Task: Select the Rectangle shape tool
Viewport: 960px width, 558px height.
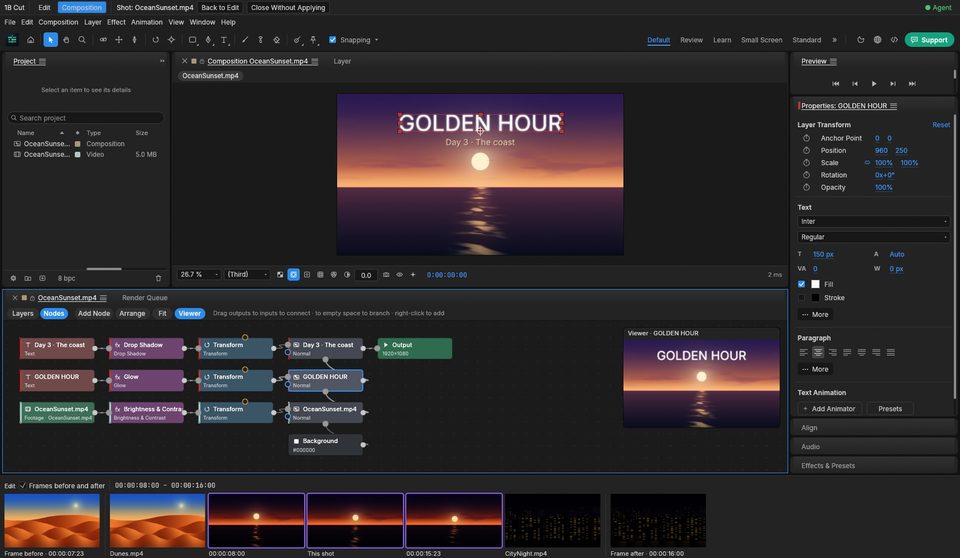Action: pyautogui.click(x=192, y=40)
